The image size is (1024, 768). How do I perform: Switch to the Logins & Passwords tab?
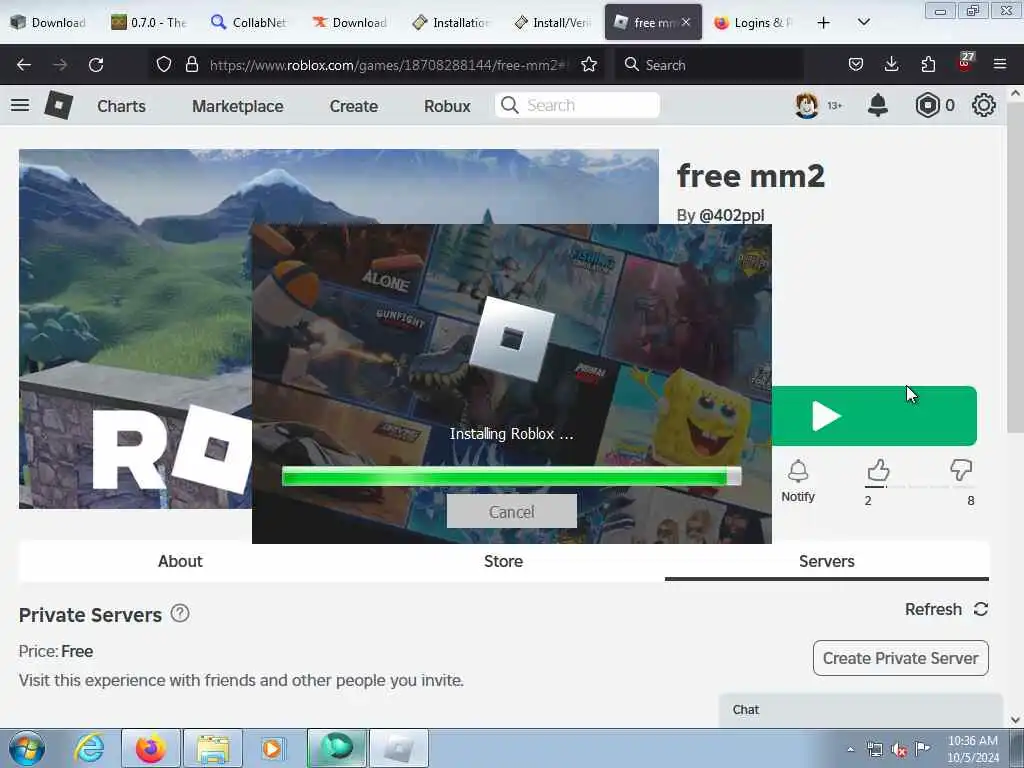pos(753,22)
